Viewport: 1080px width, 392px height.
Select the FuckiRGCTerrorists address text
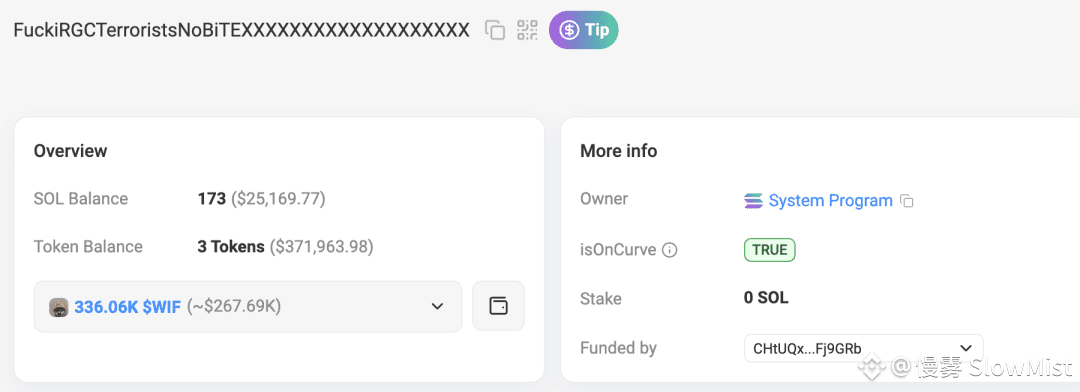click(242, 30)
